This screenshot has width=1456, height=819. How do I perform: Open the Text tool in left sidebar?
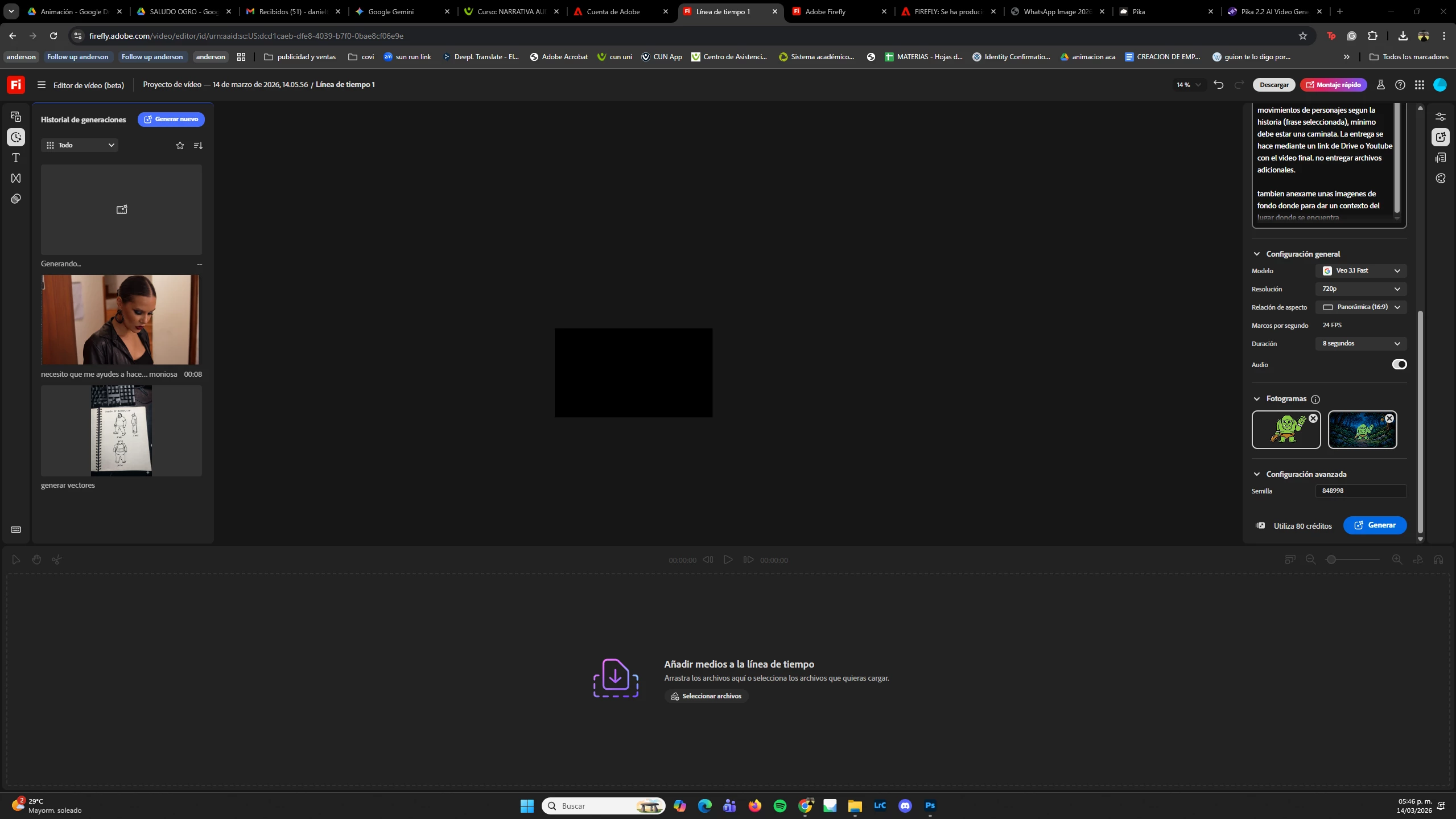(x=16, y=158)
